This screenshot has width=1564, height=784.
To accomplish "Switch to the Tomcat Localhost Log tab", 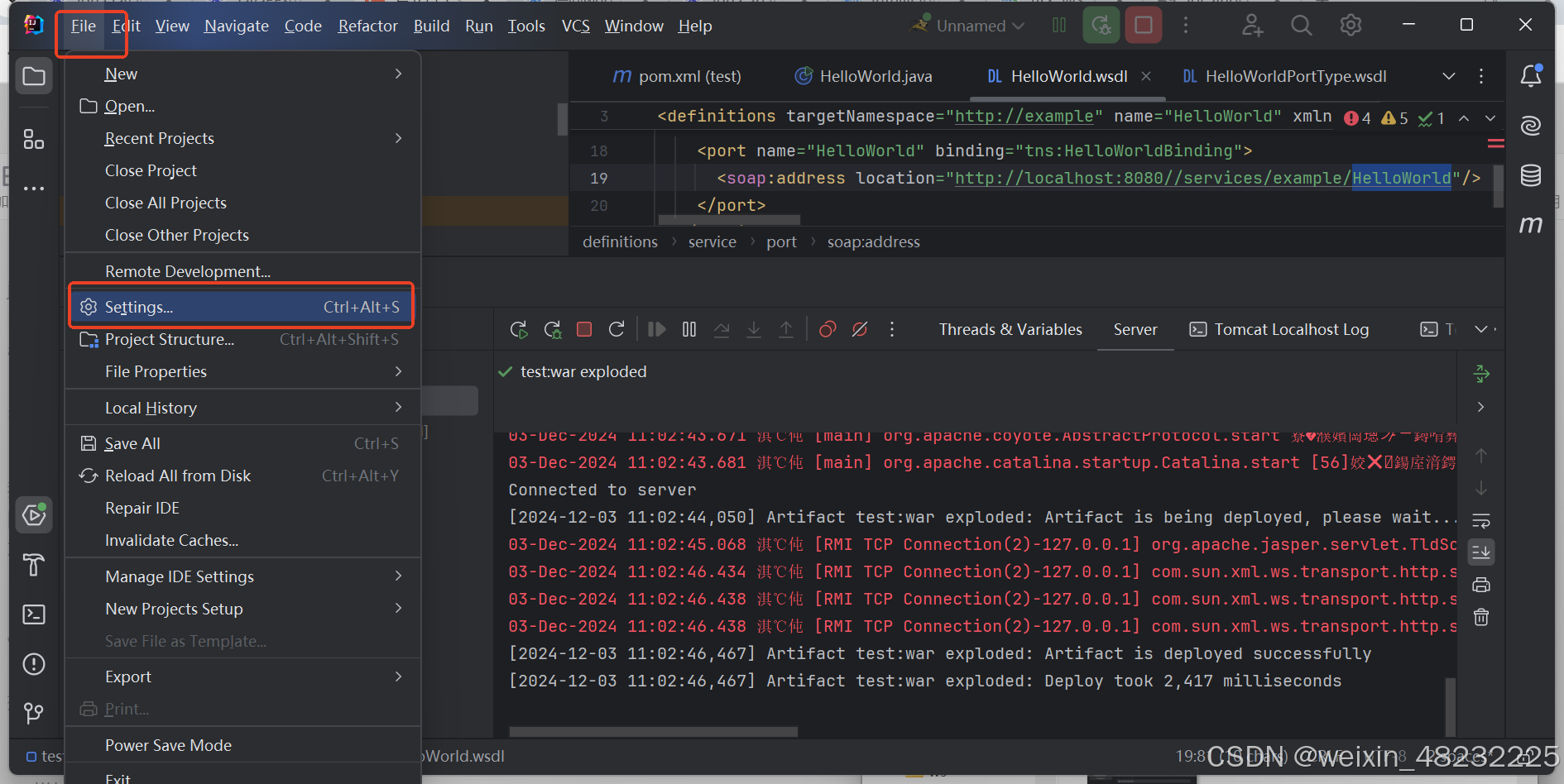I will pos(1279,329).
